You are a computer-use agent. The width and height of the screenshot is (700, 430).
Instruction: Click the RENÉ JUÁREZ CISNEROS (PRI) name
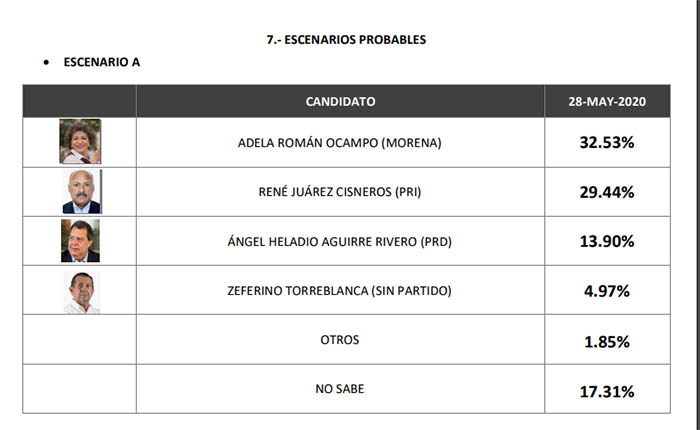tap(340, 192)
